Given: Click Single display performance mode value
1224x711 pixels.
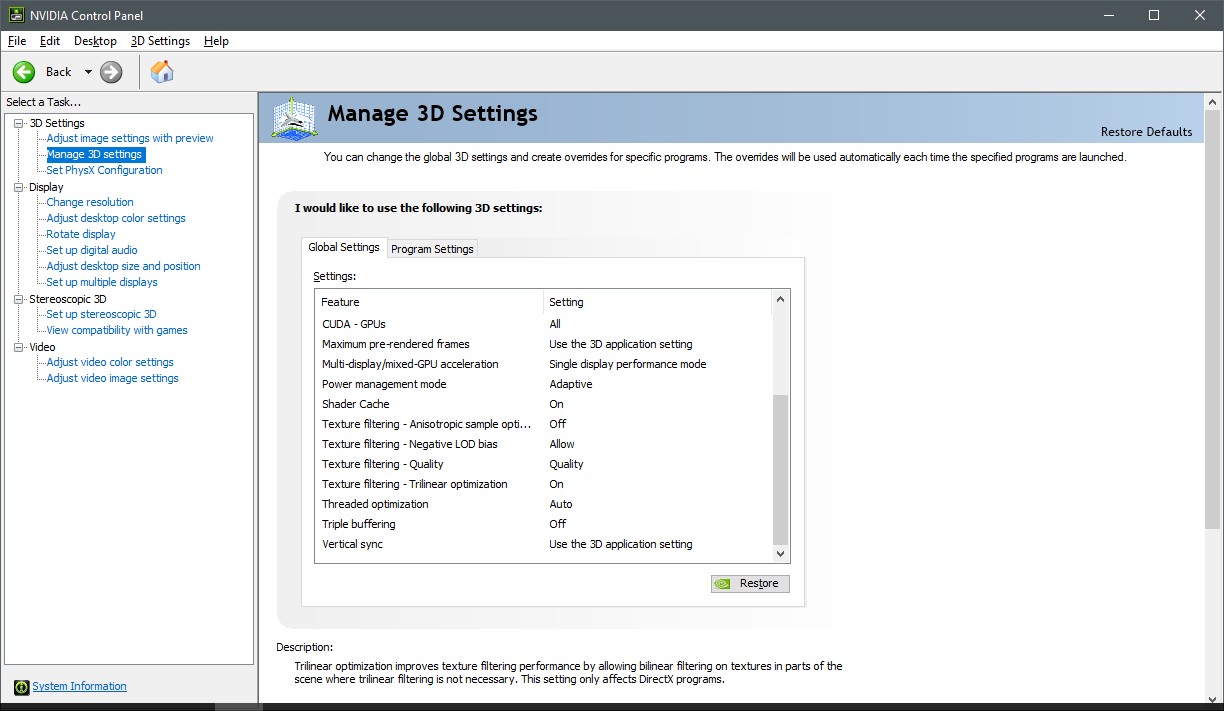Looking at the screenshot, I should [x=628, y=364].
